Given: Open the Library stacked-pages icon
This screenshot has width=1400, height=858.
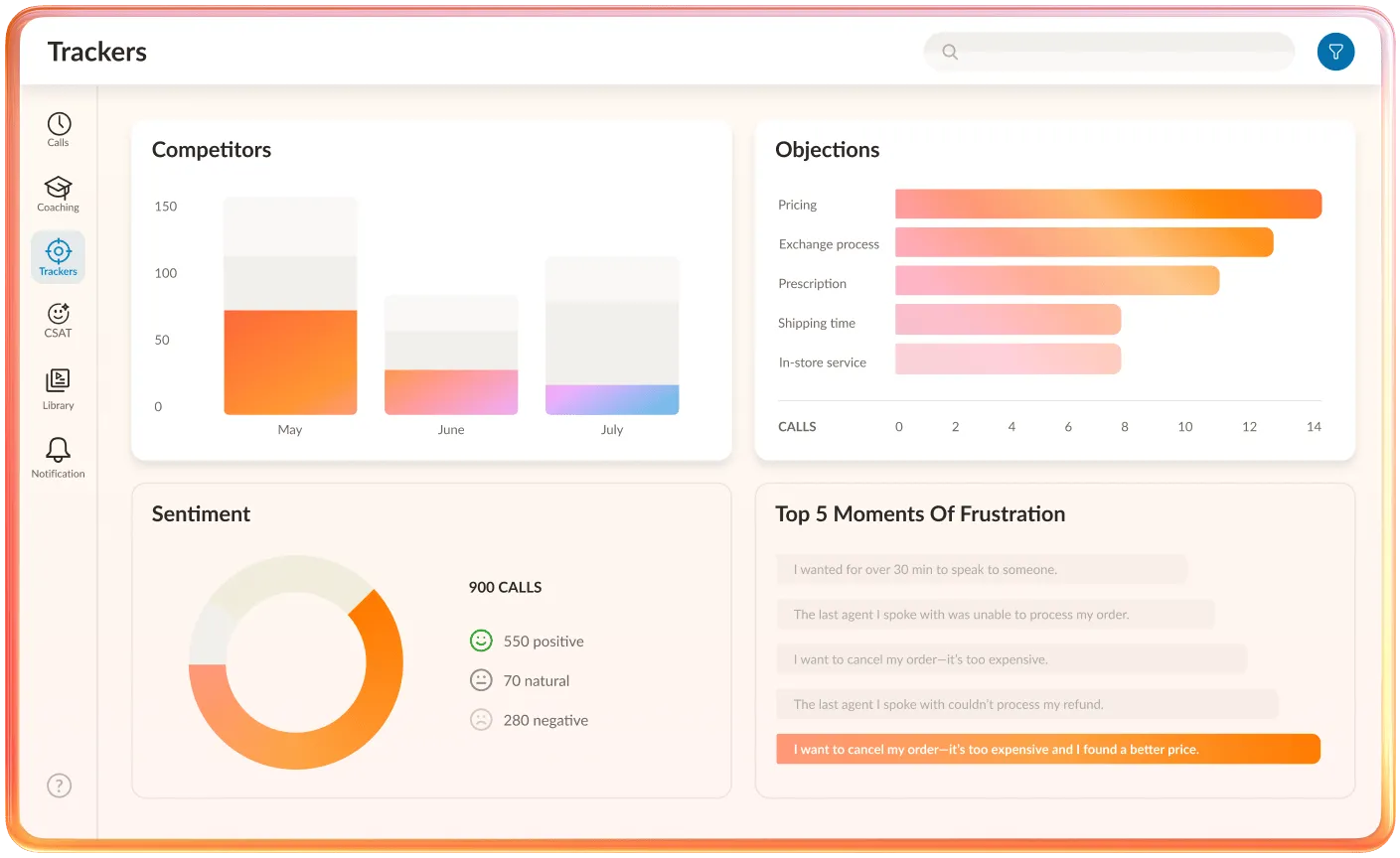Looking at the screenshot, I should click(x=58, y=380).
